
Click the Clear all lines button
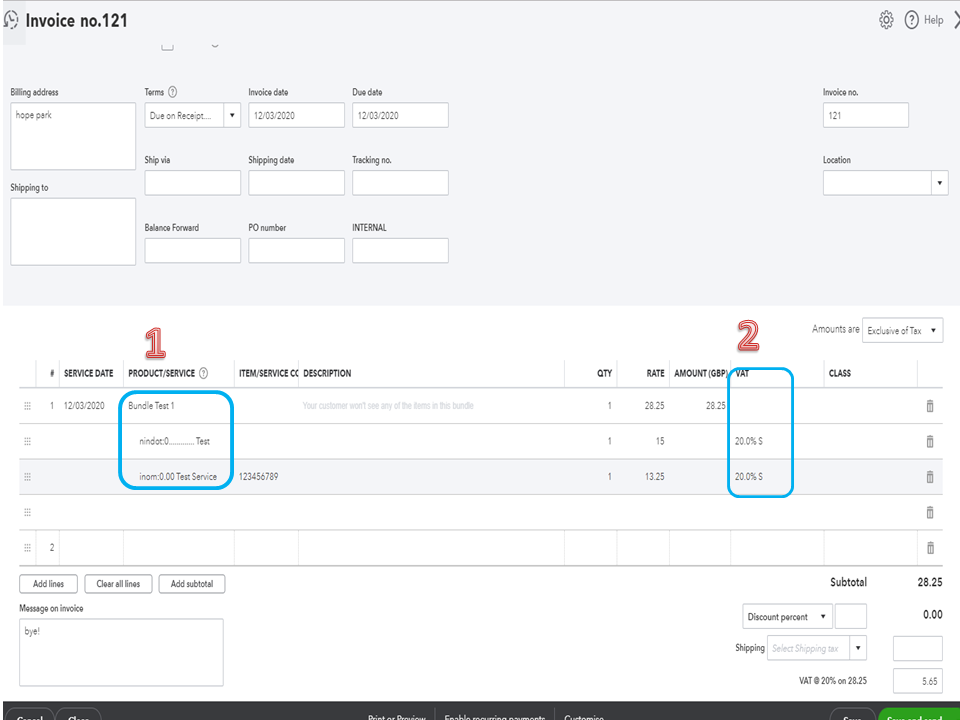[x=118, y=584]
